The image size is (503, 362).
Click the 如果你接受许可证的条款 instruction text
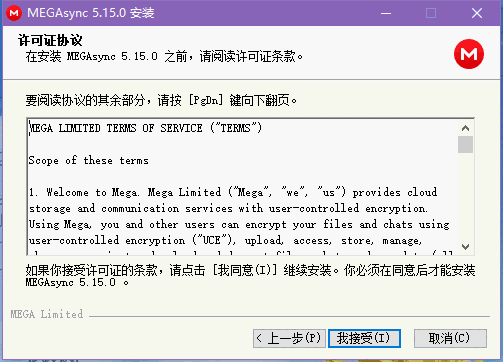tap(250, 276)
